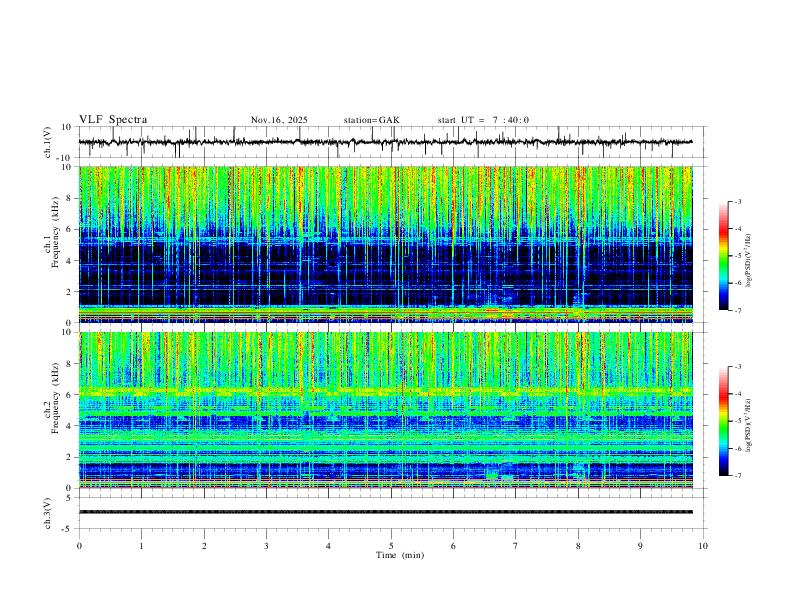Viewport: 792px width, 612px height.
Task: Click the "-4" label on ch.2 color bar
Action: tap(737, 394)
